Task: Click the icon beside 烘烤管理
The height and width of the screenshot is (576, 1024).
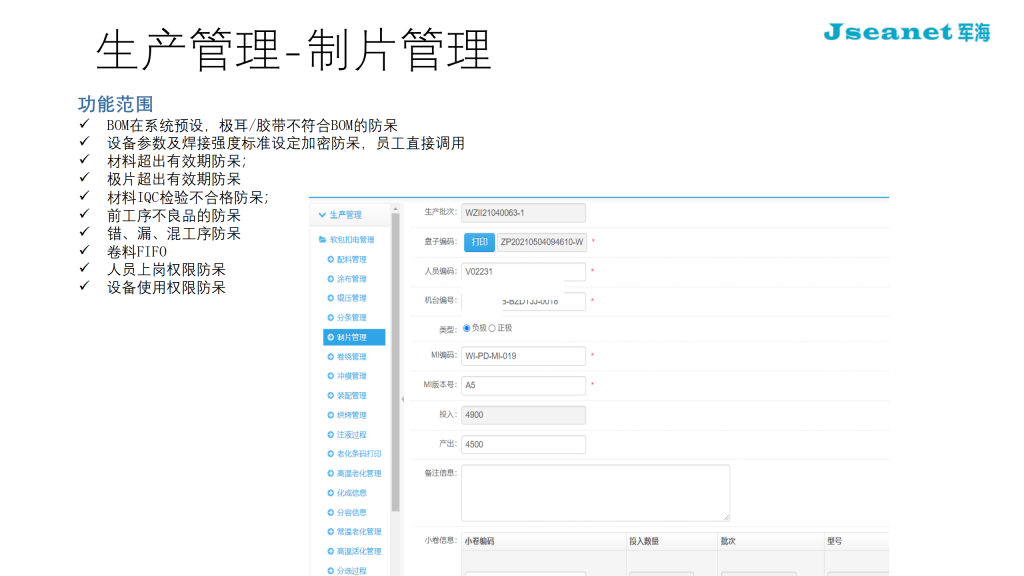Action: [331, 415]
